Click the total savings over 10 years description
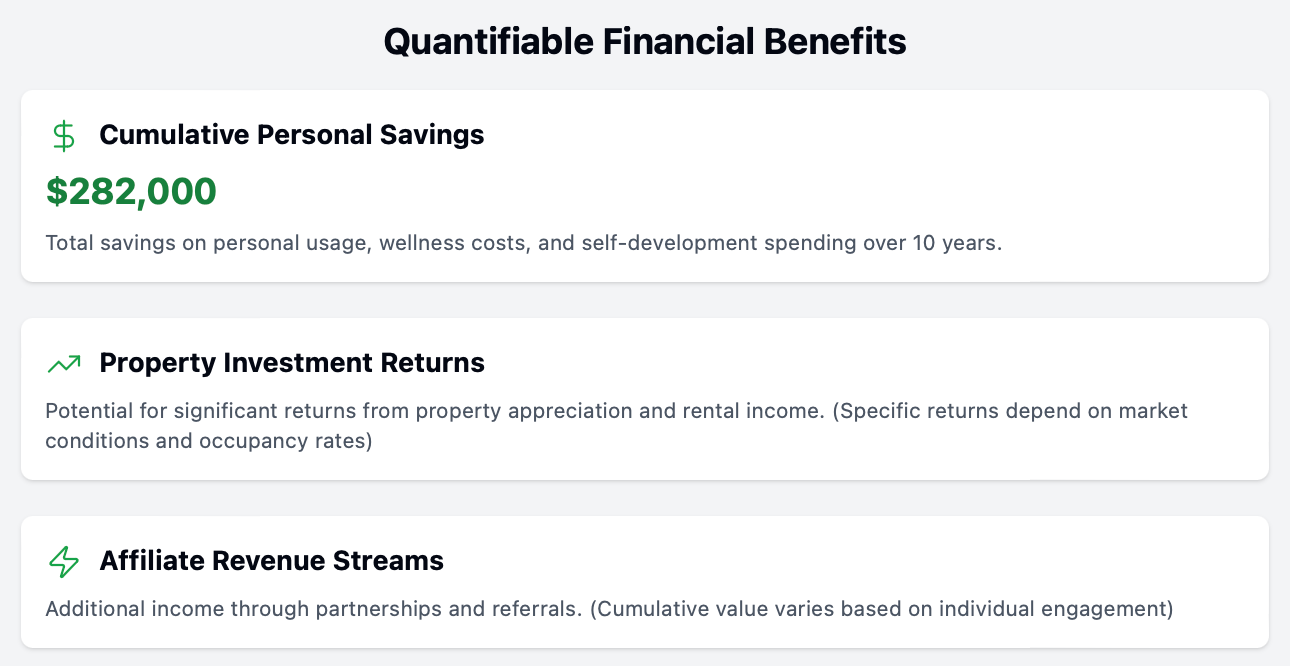This screenshot has height=666, width=1290. coord(524,243)
